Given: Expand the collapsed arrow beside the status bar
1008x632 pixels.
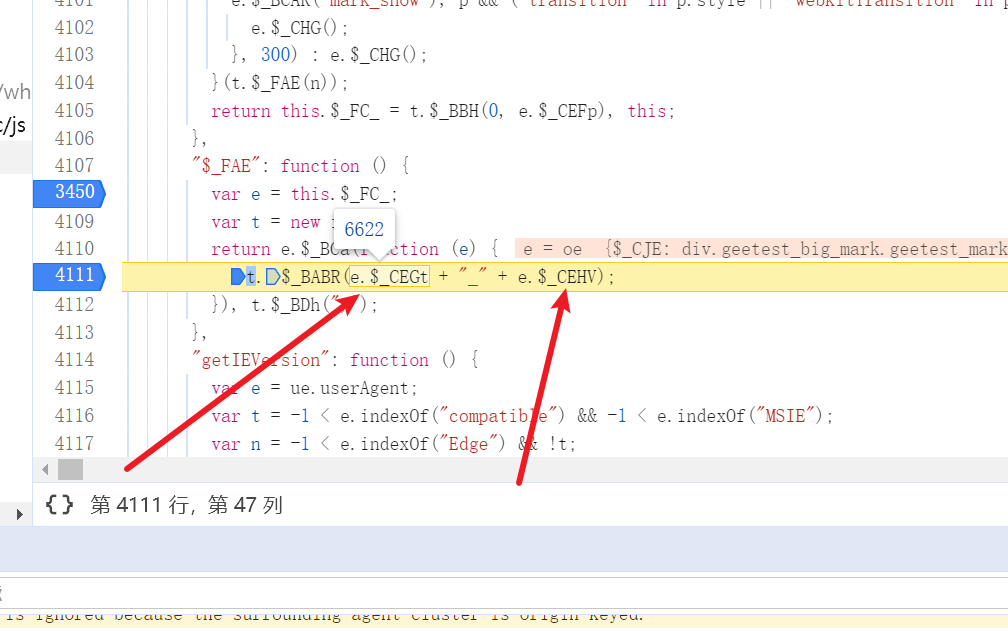Looking at the screenshot, I should (x=19, y=514).
